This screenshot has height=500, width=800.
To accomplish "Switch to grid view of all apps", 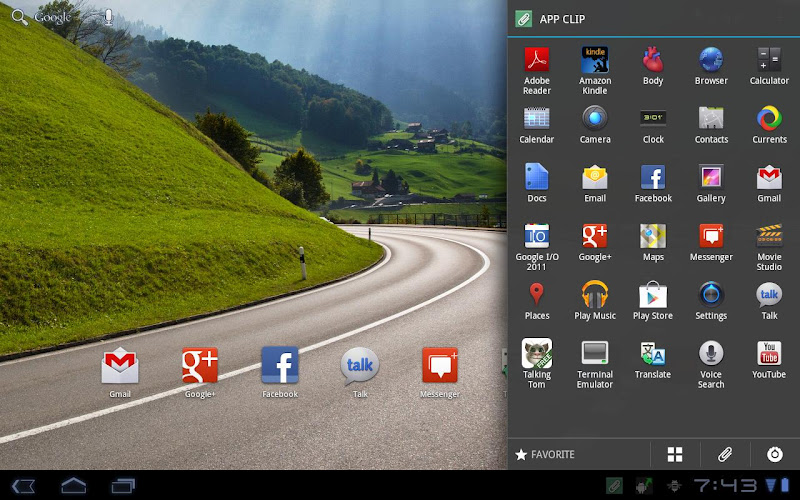I will [675, 454].
